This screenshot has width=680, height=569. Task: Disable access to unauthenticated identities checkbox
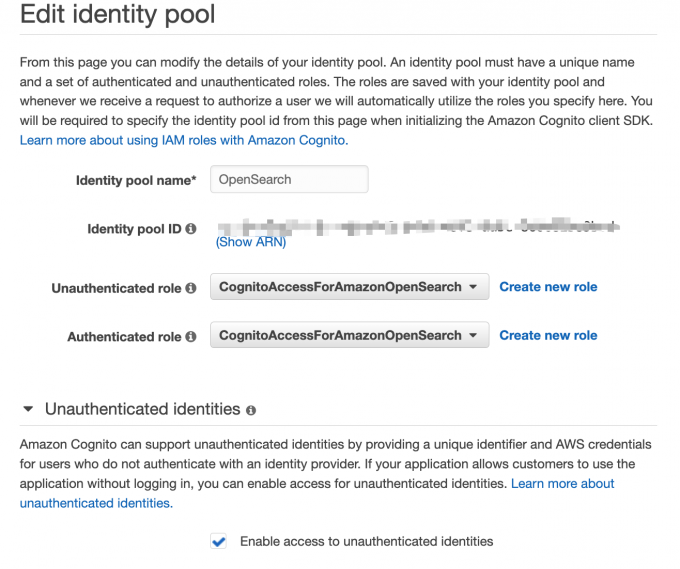[219, 541]
